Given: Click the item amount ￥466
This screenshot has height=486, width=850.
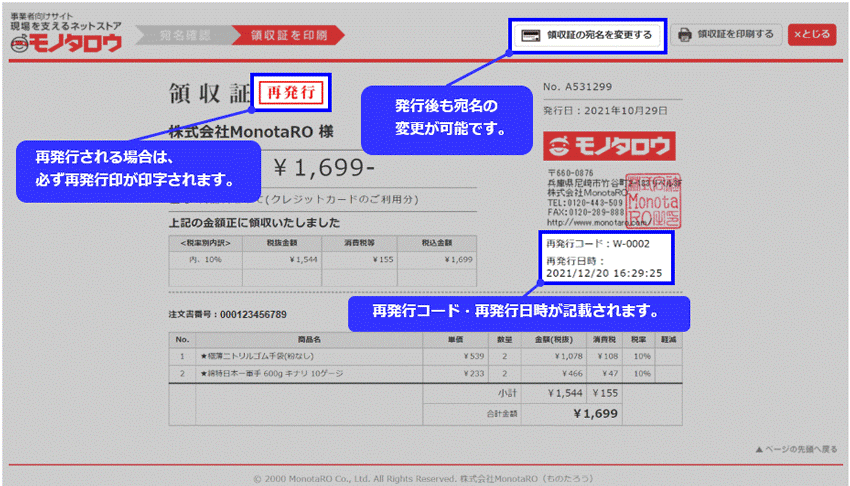Looking at the screenshot, I should coord(571,374).
